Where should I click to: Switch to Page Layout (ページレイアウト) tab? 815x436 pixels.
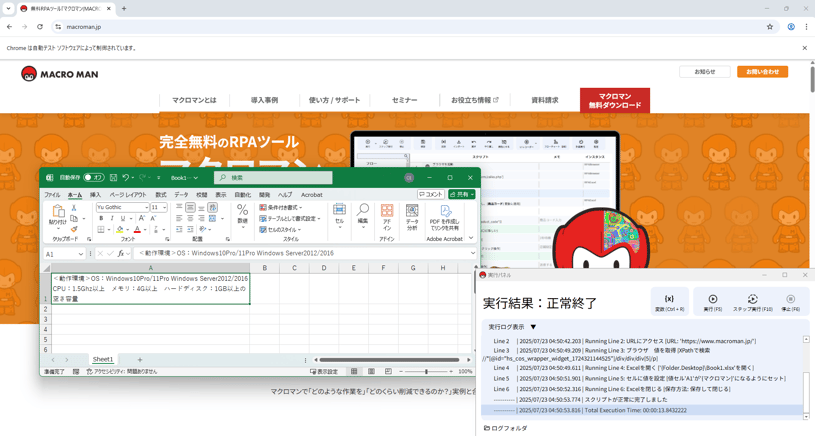[128, 195]
